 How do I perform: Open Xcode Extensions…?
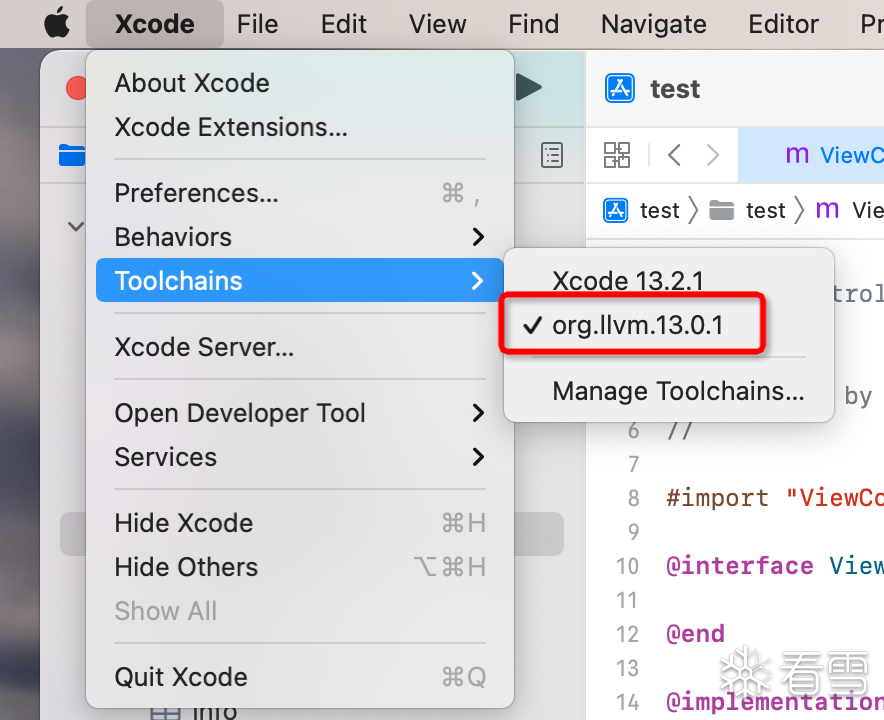[299, 127]
